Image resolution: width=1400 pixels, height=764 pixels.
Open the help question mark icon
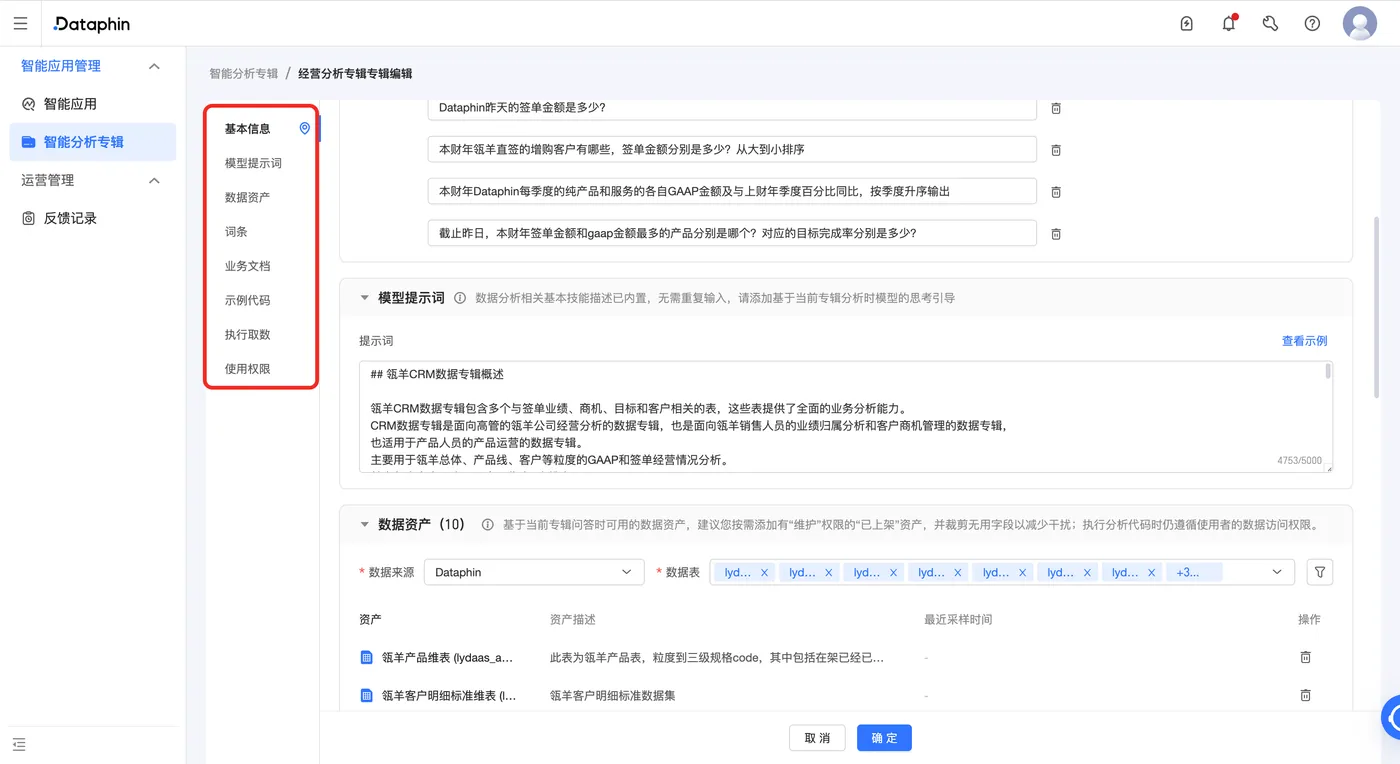[1312, 23]
